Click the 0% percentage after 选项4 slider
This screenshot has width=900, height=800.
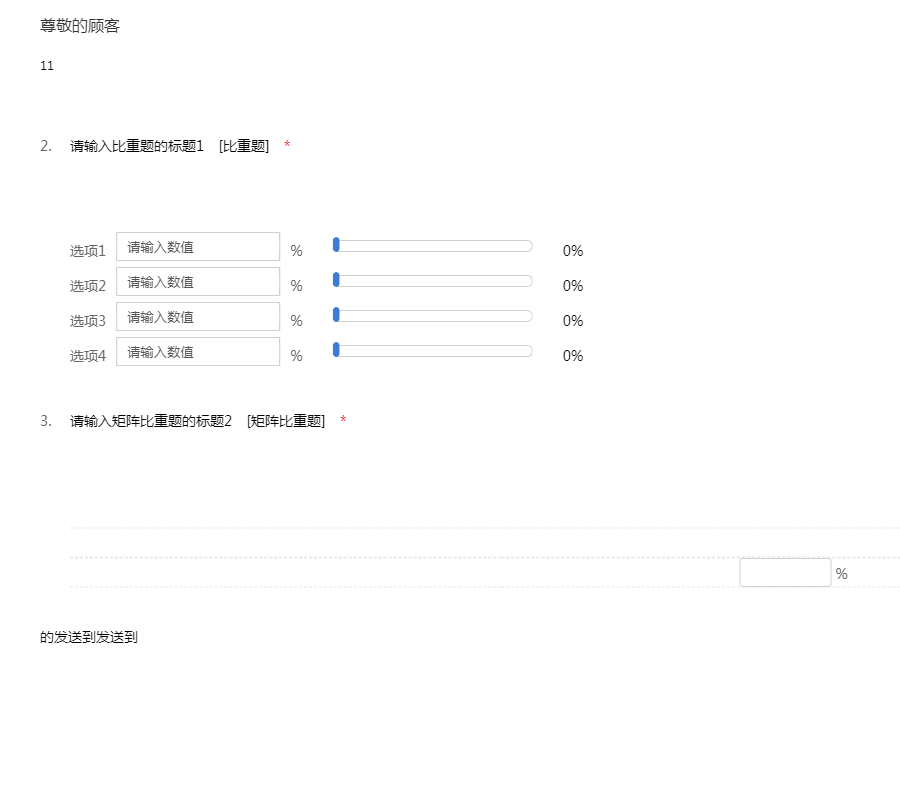pyautogui.click(x=572, y=356)
